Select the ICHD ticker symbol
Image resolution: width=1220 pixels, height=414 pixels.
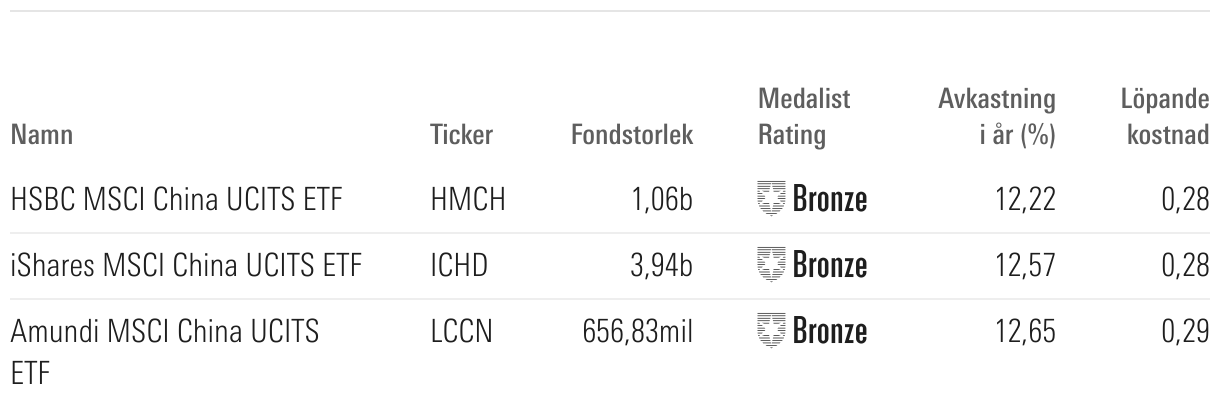click(460, 266)
